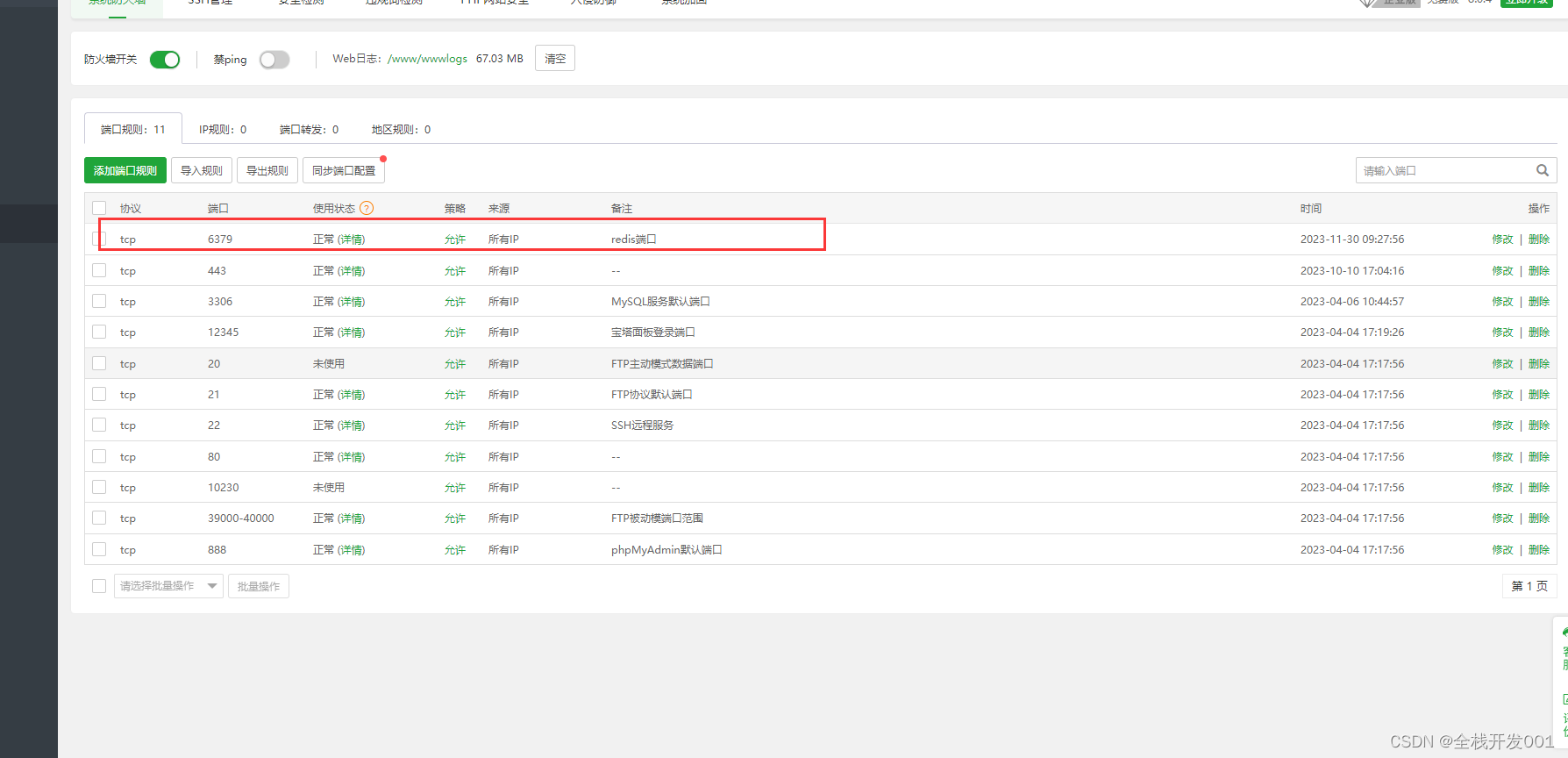Screen dimensions: 1568x758
Task: Click the SSH远程服务 remark
Action: 643,425
